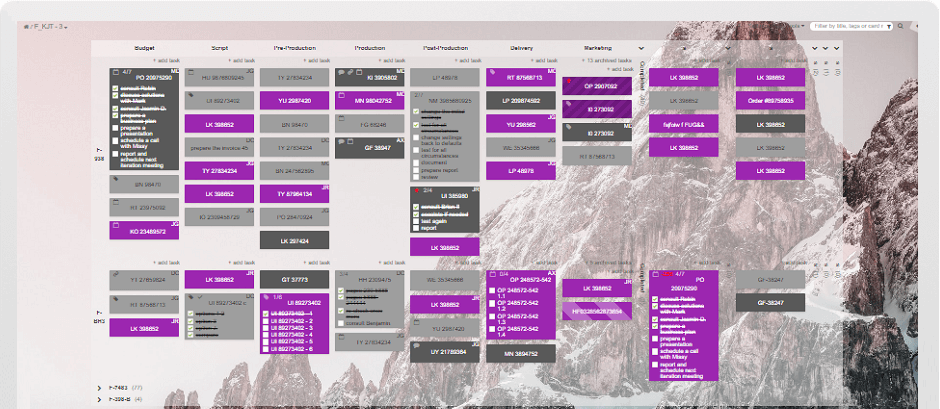Viewport: 940px width, 409px height.
Task: Click tag icon on UI 89273402 c card
Action: click(x=191, y=297)
